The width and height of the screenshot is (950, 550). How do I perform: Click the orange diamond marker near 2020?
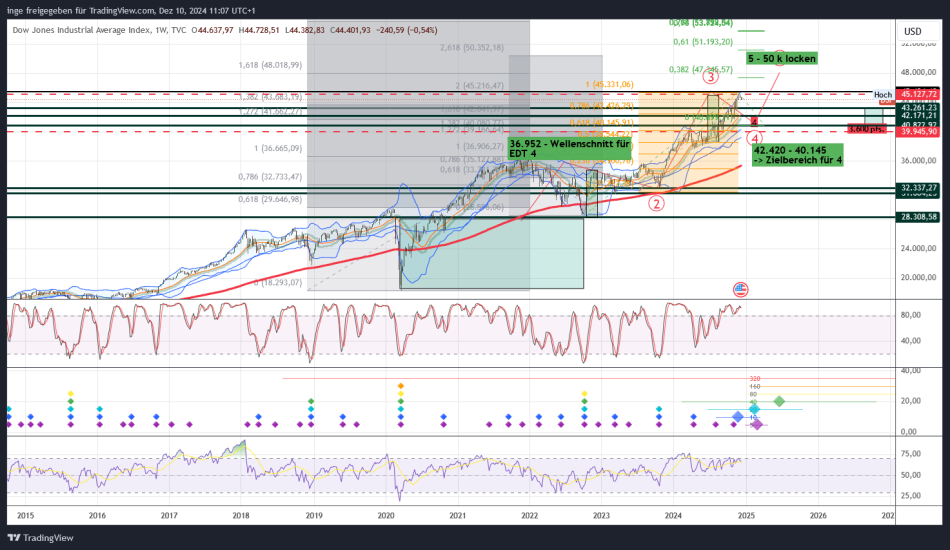pyautogui.click(x=400, y=386)
